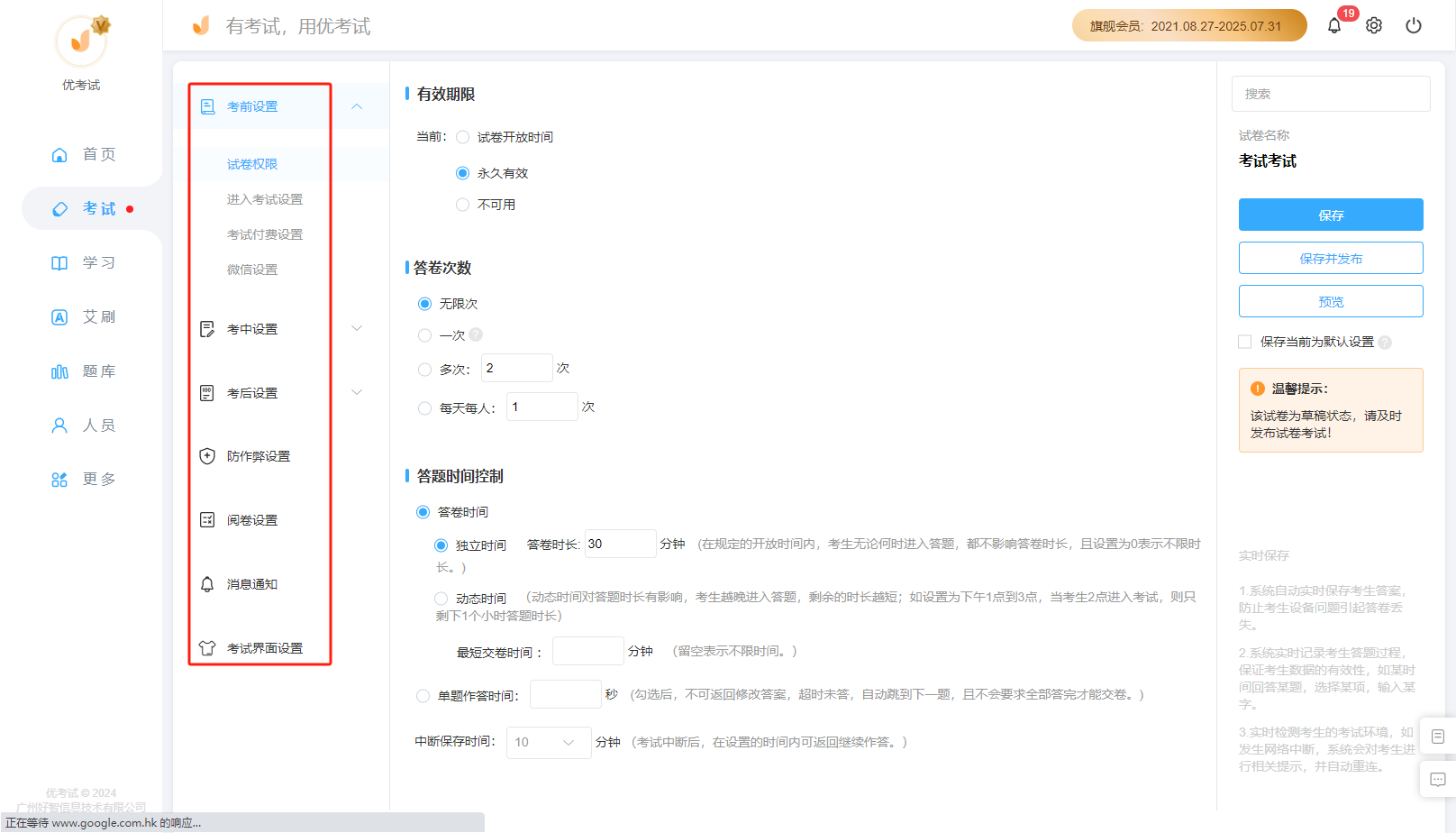The width and height of the screenshot is (1456, 833).
Task: Click the 更多 grid icon
Action: tap(59, 480)
